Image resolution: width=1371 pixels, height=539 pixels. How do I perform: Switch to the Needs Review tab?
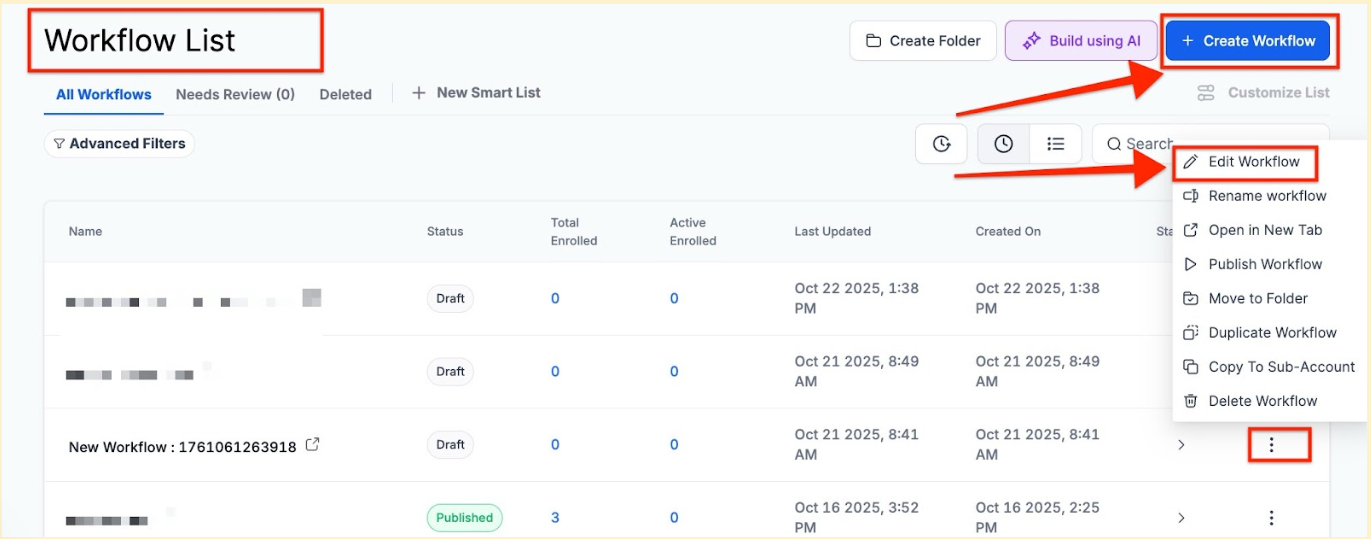pyautogui.click(x=235, y=95)
